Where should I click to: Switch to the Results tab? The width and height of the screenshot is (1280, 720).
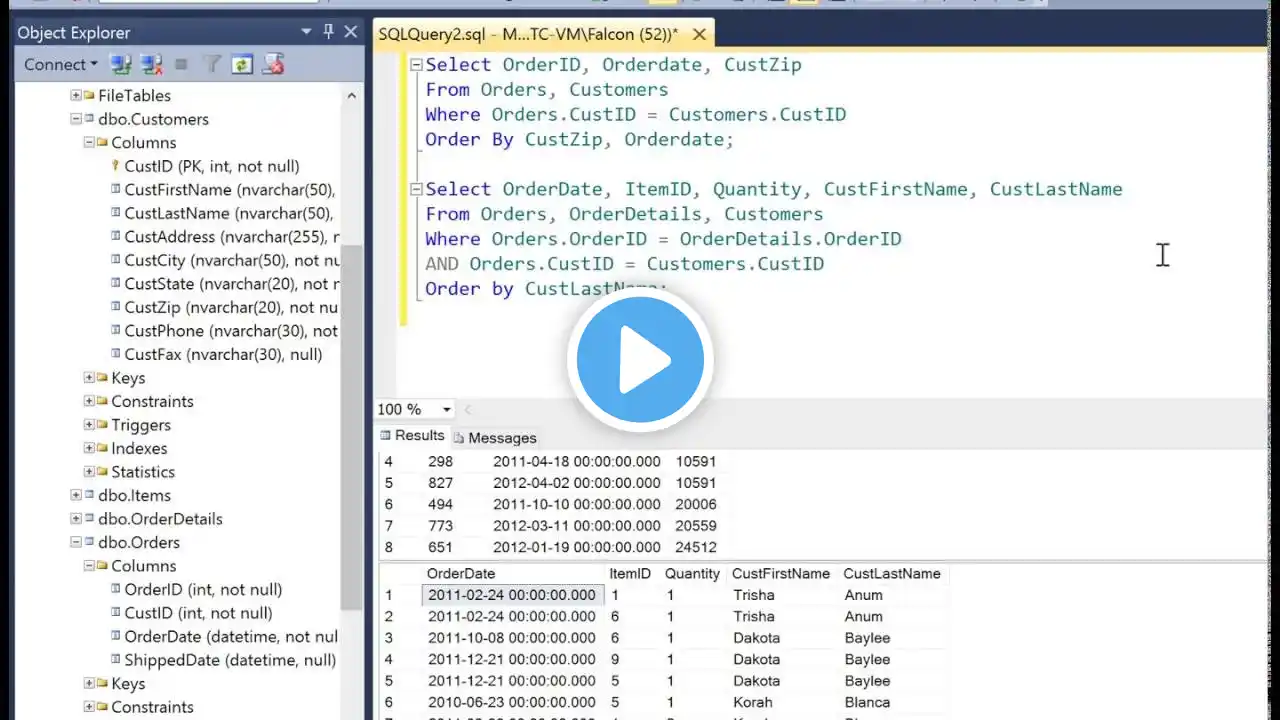[x=412, y=436]
